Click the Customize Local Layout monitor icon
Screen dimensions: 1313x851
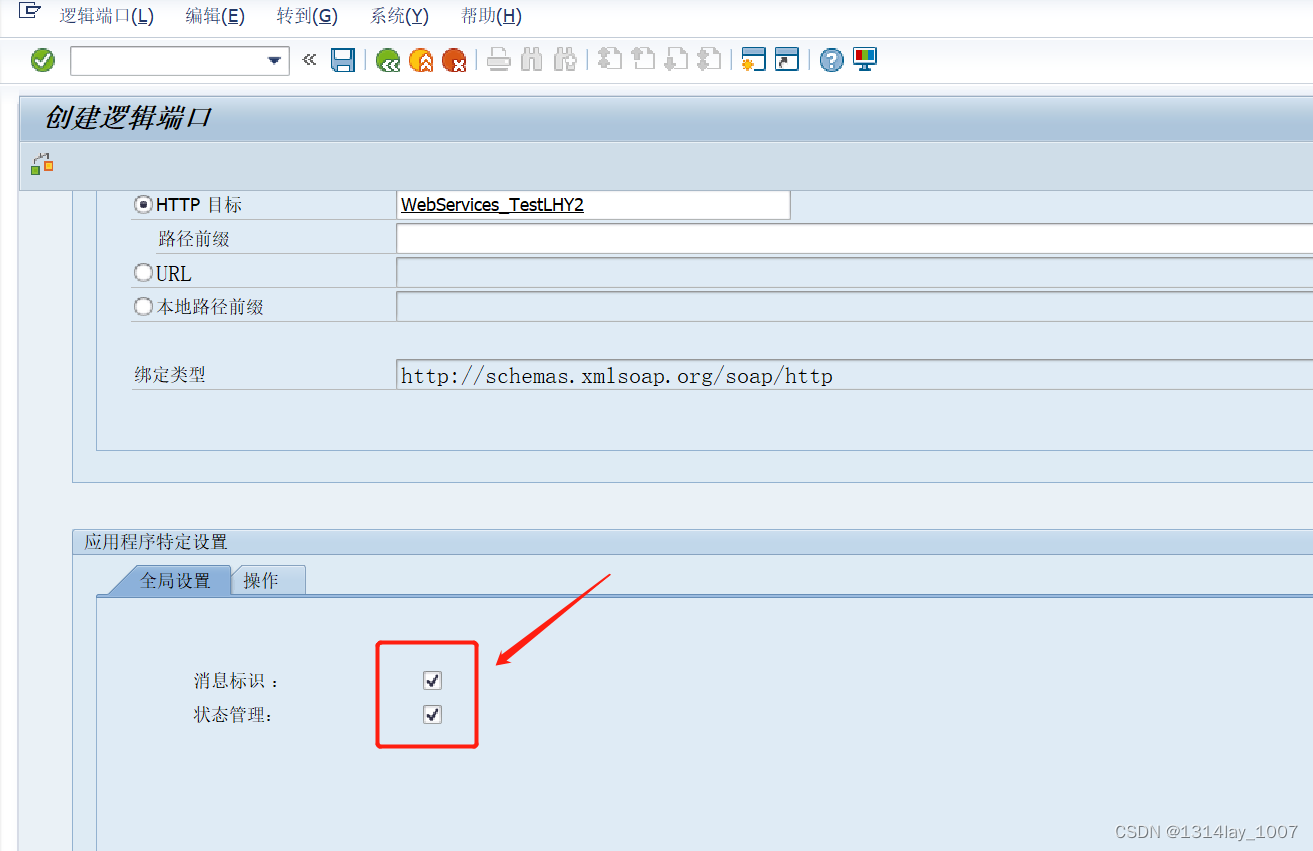pos(865,60)
